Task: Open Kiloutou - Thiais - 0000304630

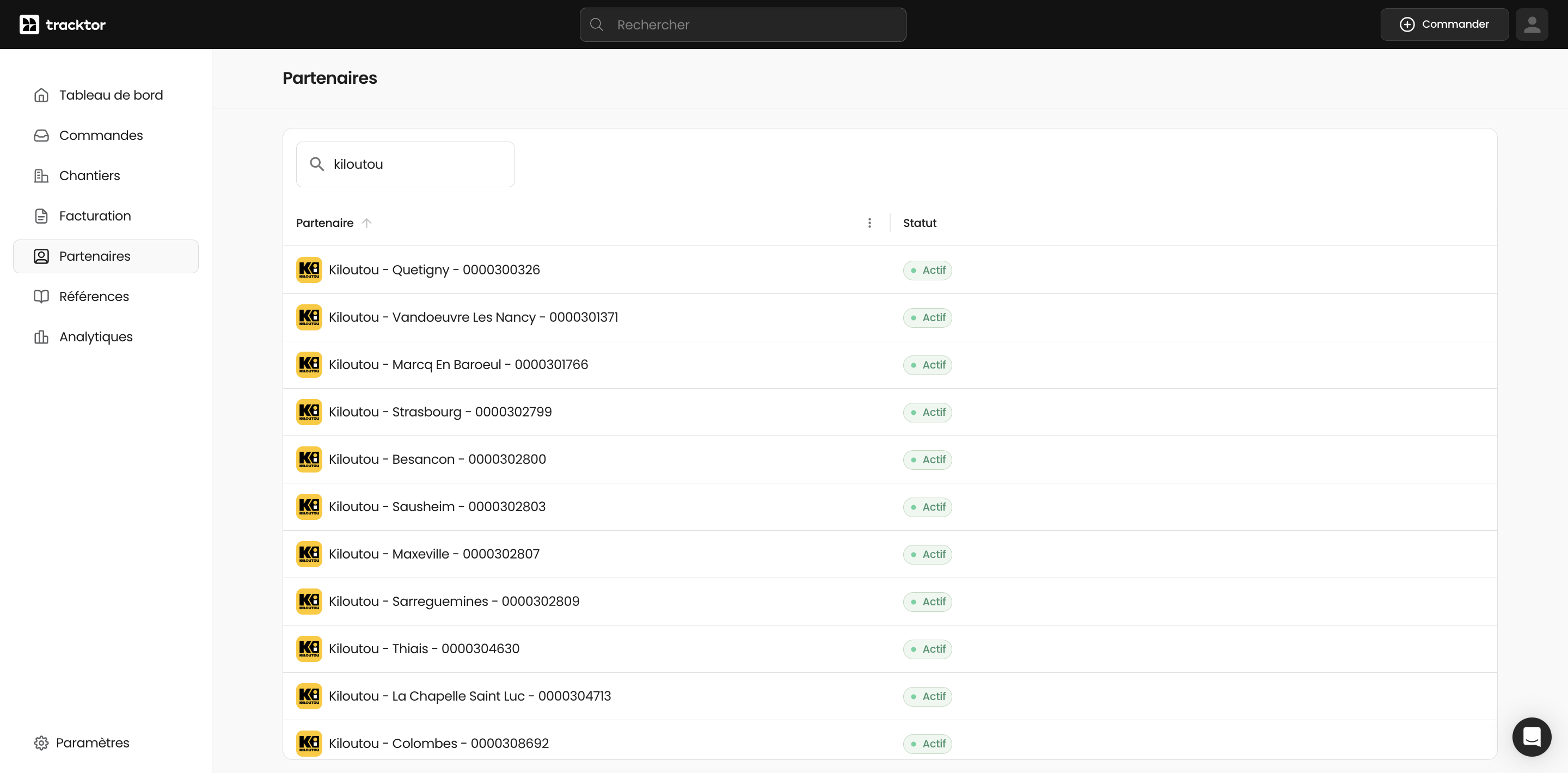Action: click(424, 649)
